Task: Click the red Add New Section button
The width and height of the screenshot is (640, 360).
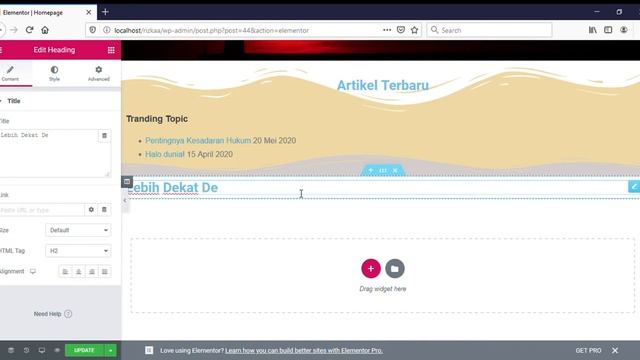Action: click(x=371, y=269)
